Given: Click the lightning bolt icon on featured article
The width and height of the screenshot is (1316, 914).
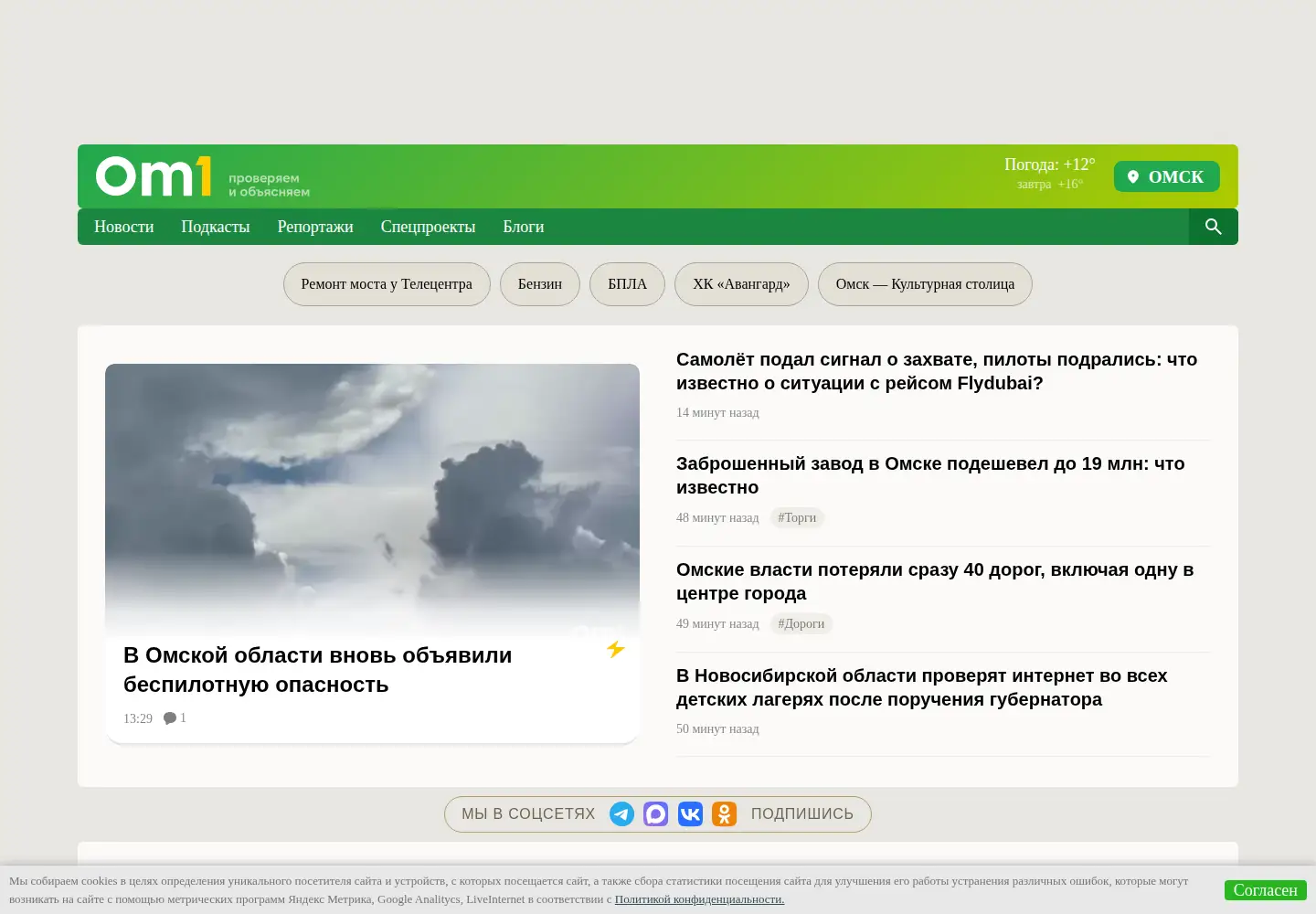Looking at the screenshot, I should click(x=616, y=649).
